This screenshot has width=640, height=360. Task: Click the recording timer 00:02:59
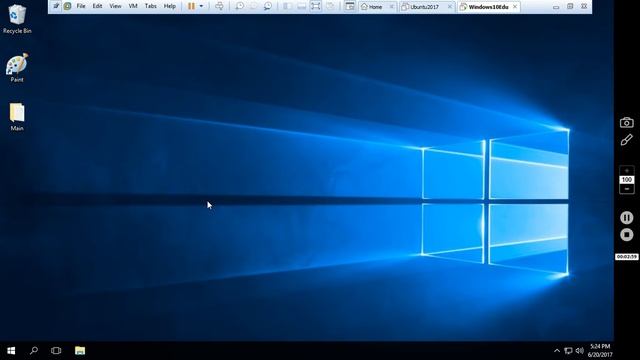pos(627,257)
